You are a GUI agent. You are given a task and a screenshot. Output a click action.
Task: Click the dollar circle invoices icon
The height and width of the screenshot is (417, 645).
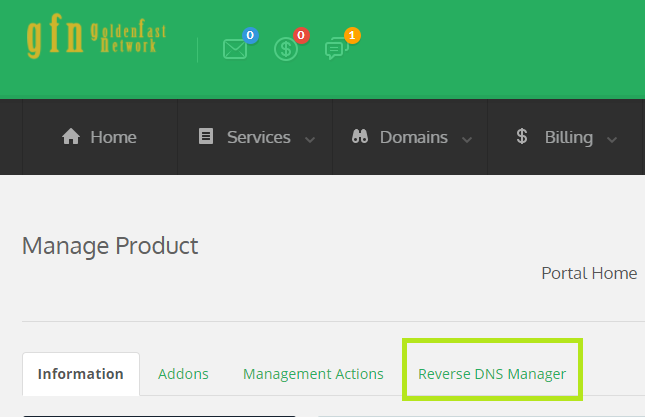286,49
